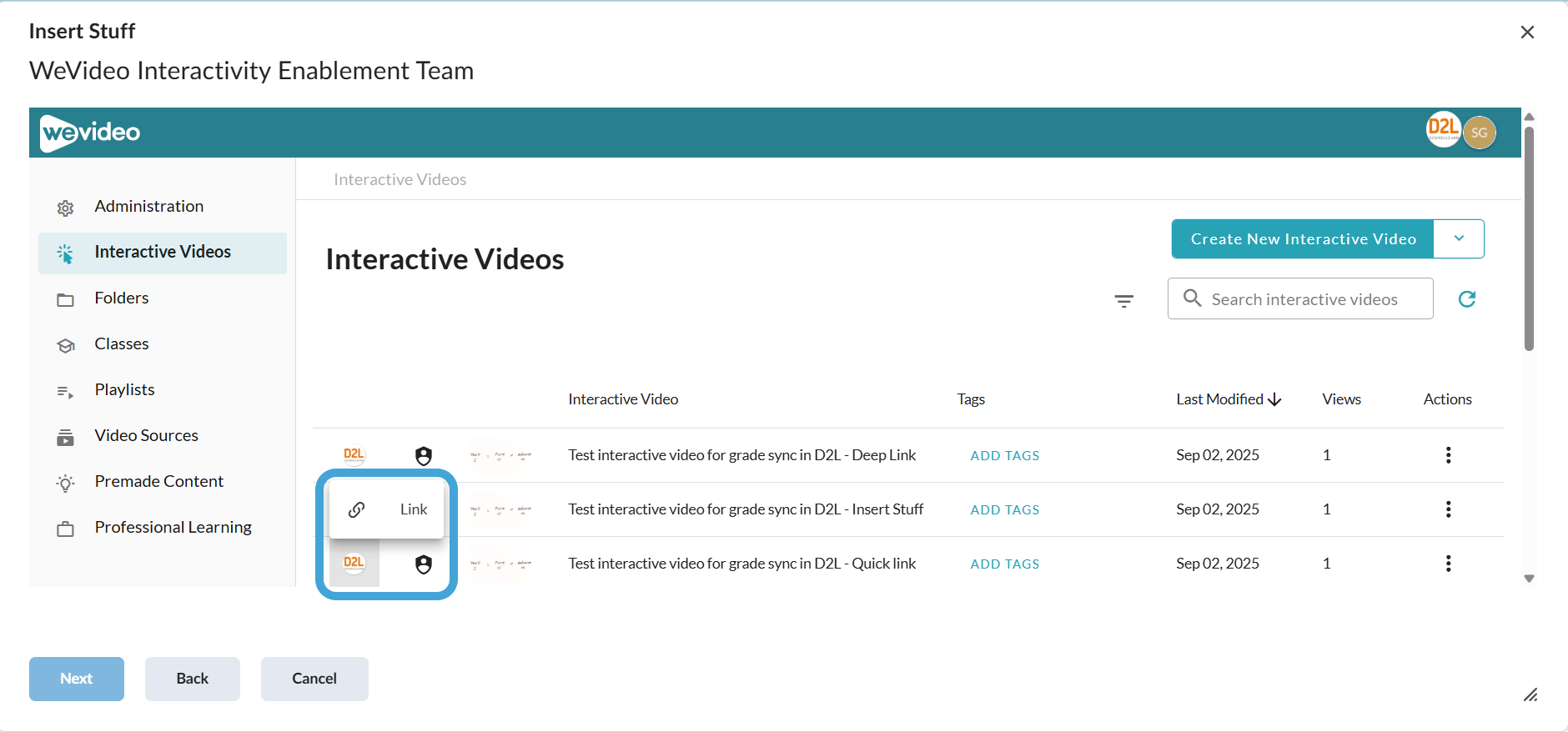Image resolution: width=1568 pixels, height=732 pixels.
Task: Click shield icon on Deep Link row
Action: click(424, 456)
